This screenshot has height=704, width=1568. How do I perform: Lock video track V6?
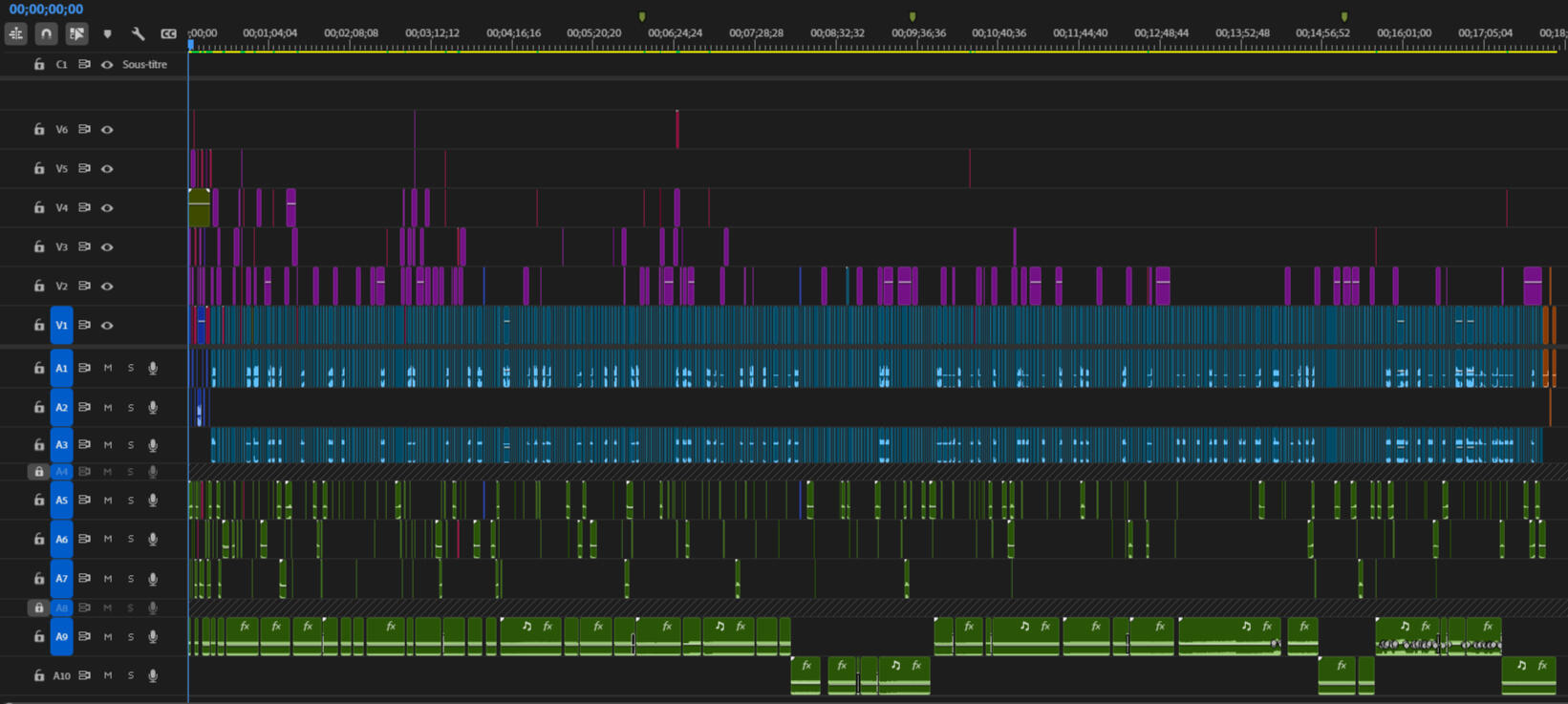pos(39,129)
